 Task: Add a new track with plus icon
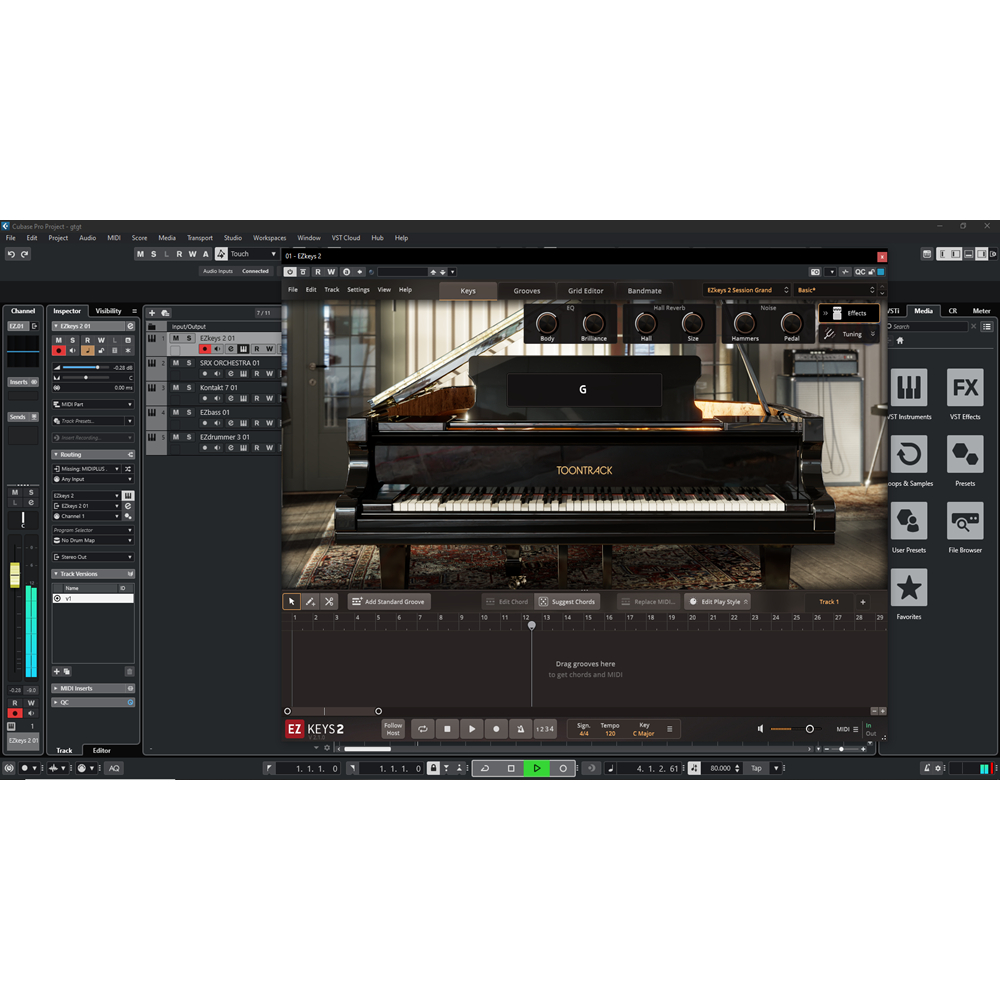(152, 312)
